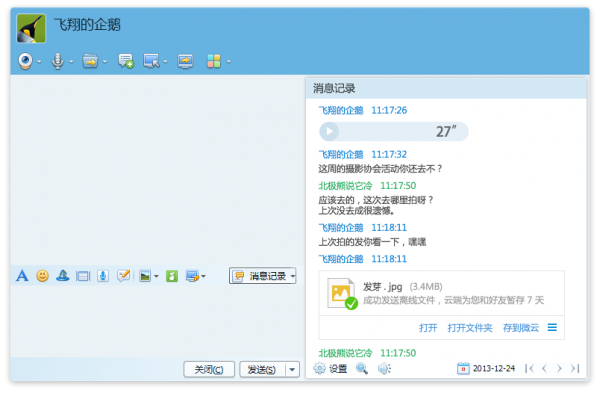
Task: Open the emoji smiley picker
Action: point(42,276)
